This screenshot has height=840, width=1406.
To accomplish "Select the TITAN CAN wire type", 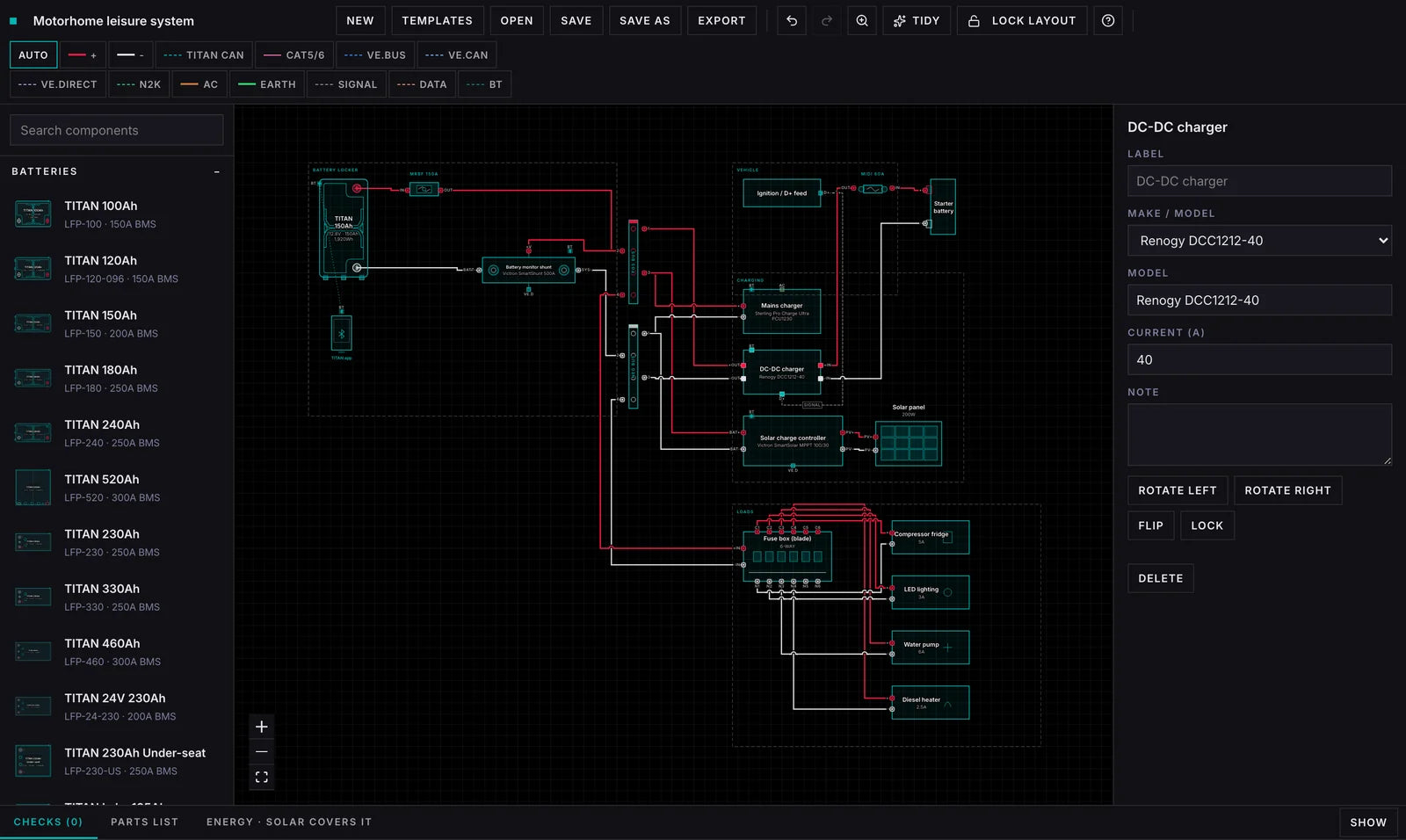I will click(x=204, y=54).
